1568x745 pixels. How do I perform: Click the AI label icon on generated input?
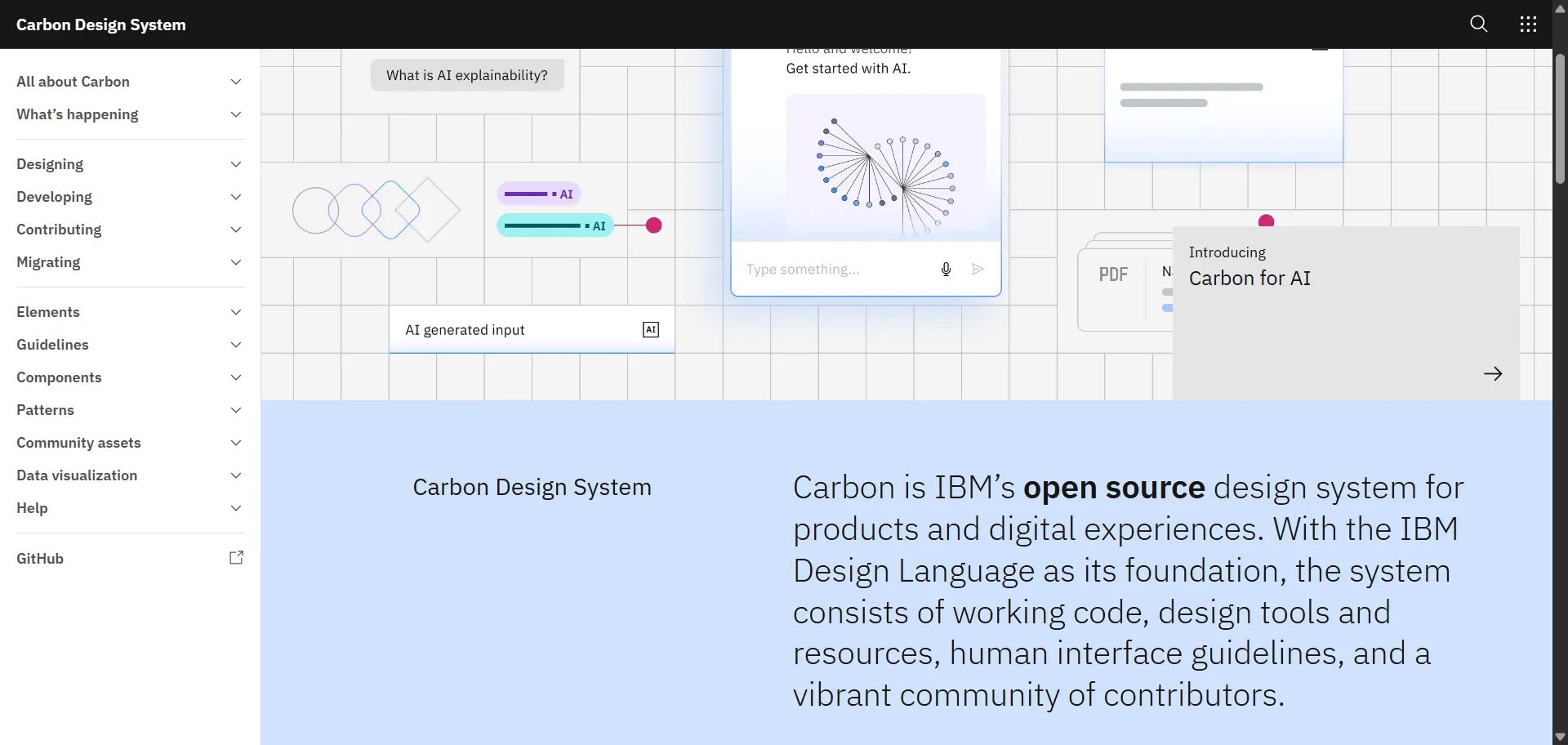pyautogui.click(x=651, y=329)
